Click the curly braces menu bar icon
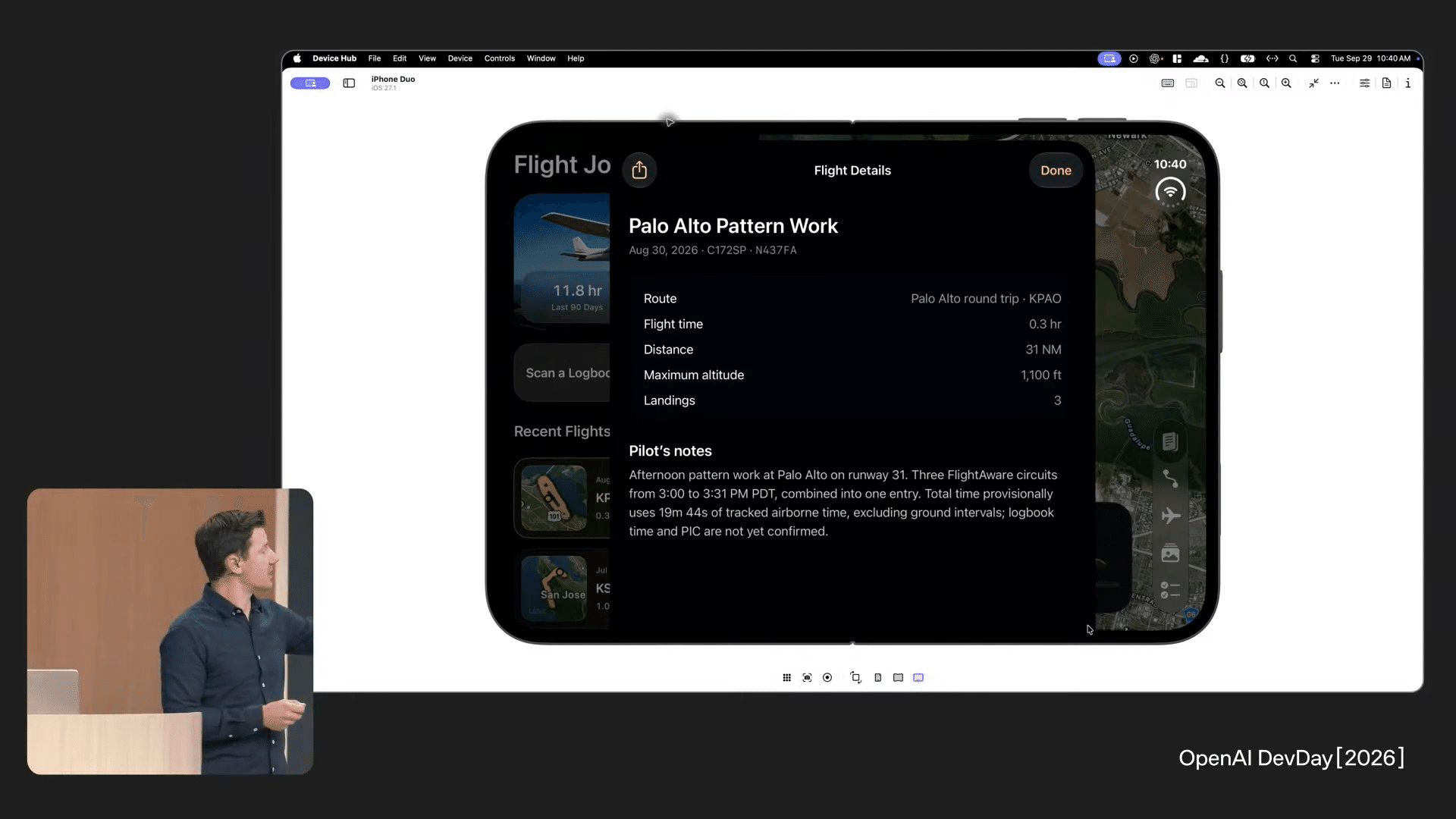Screen dimensions: 1456x819 coord(1225,58)
